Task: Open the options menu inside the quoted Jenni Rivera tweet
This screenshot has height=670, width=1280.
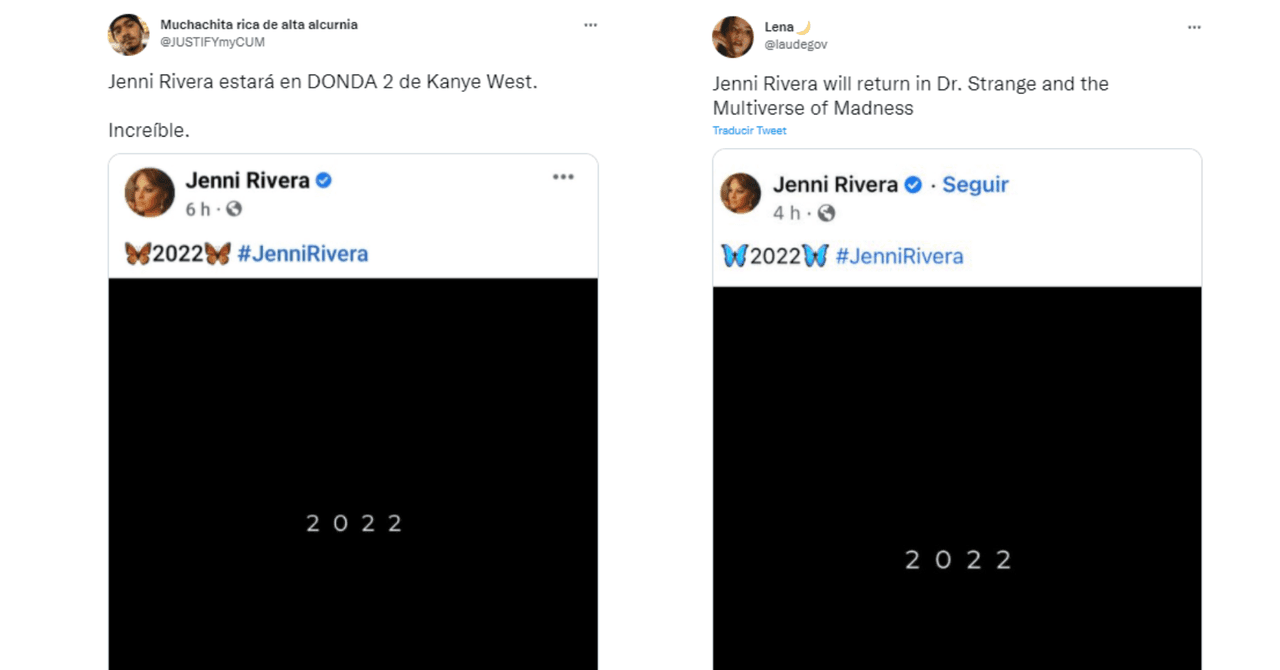Action: point(563,177)
